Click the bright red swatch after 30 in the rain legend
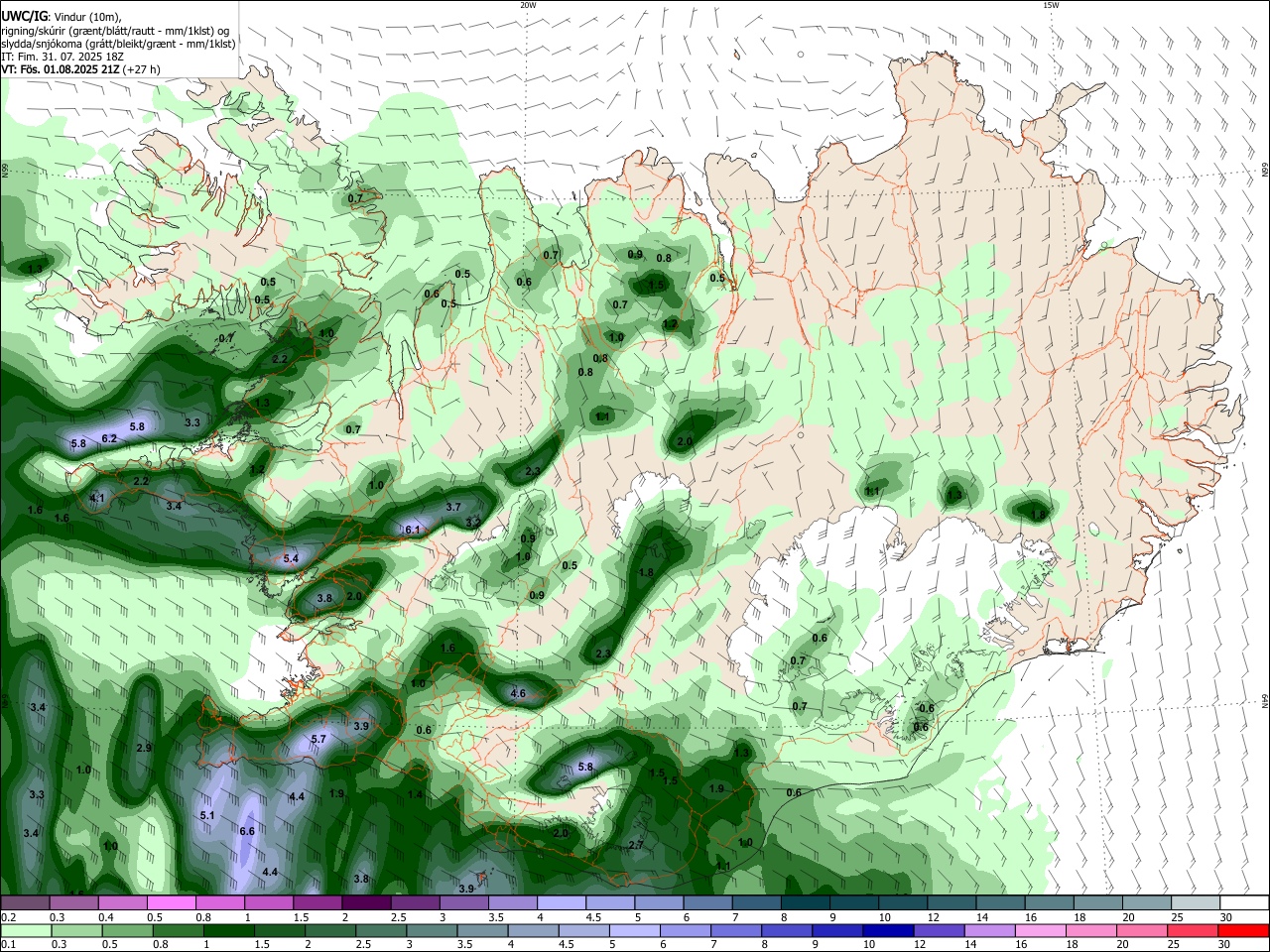Viewport: 1270px width, 952px height. [x=1243, y=930]
